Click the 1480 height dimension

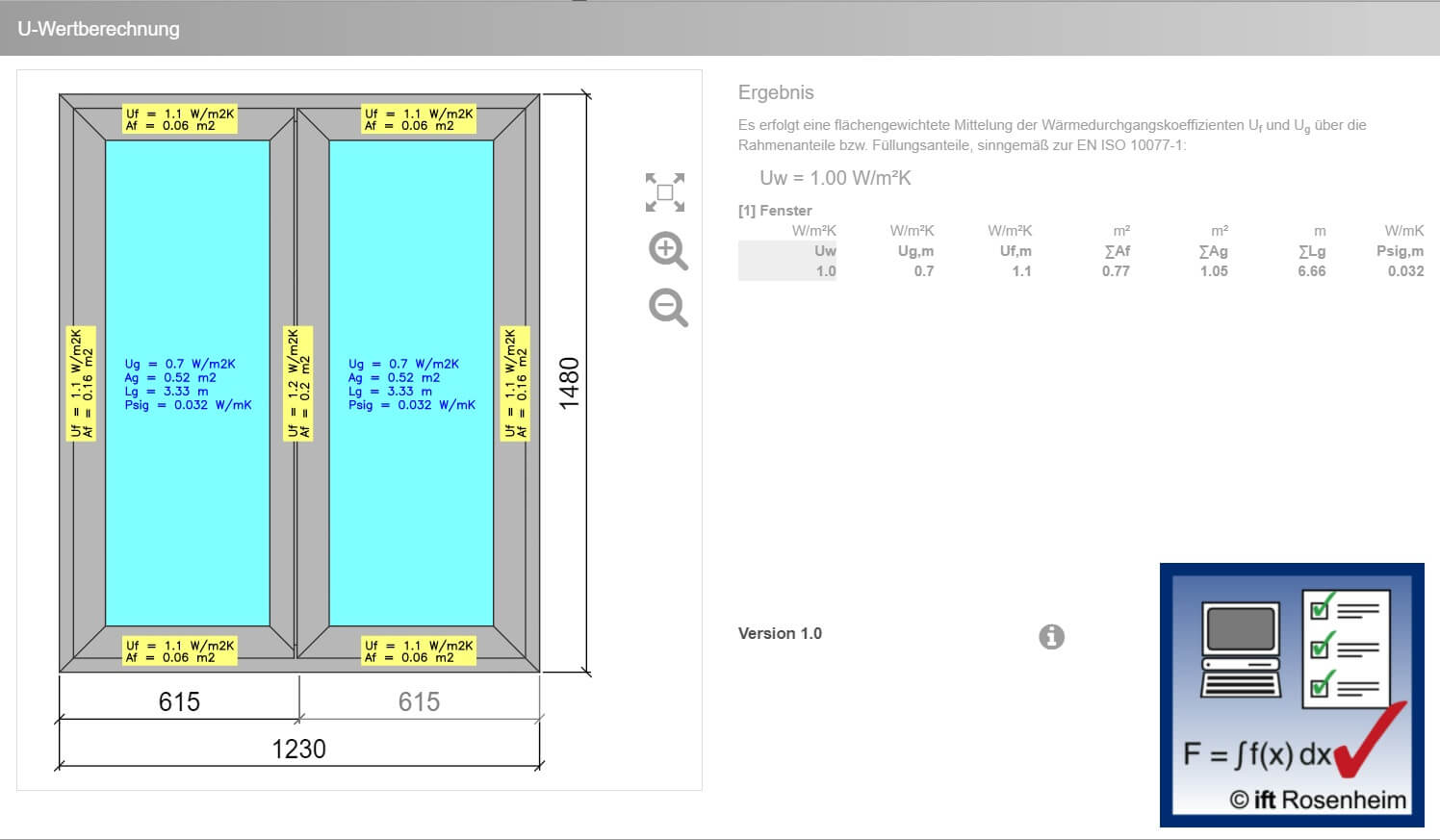point(569,383)
